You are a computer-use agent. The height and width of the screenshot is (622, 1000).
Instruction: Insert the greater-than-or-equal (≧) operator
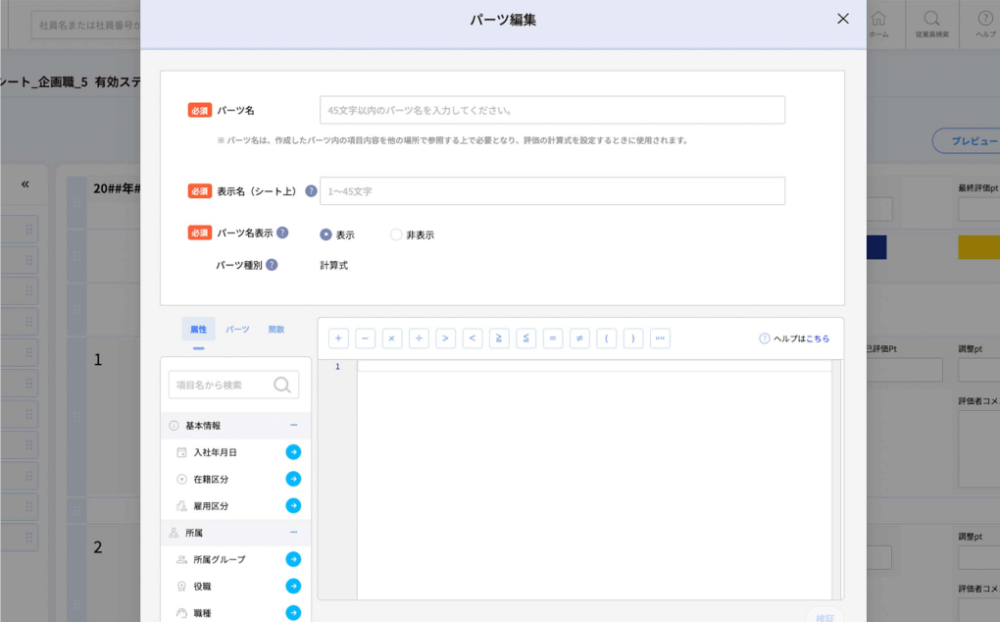click(x=499, y=338)
